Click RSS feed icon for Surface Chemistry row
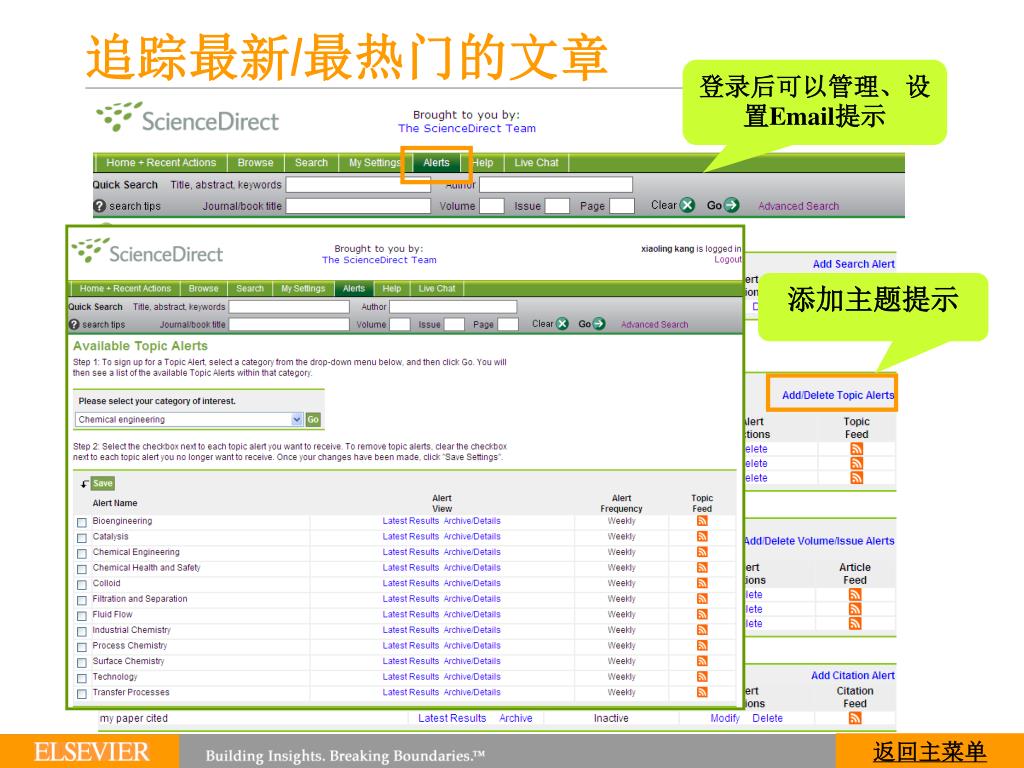 702,661
